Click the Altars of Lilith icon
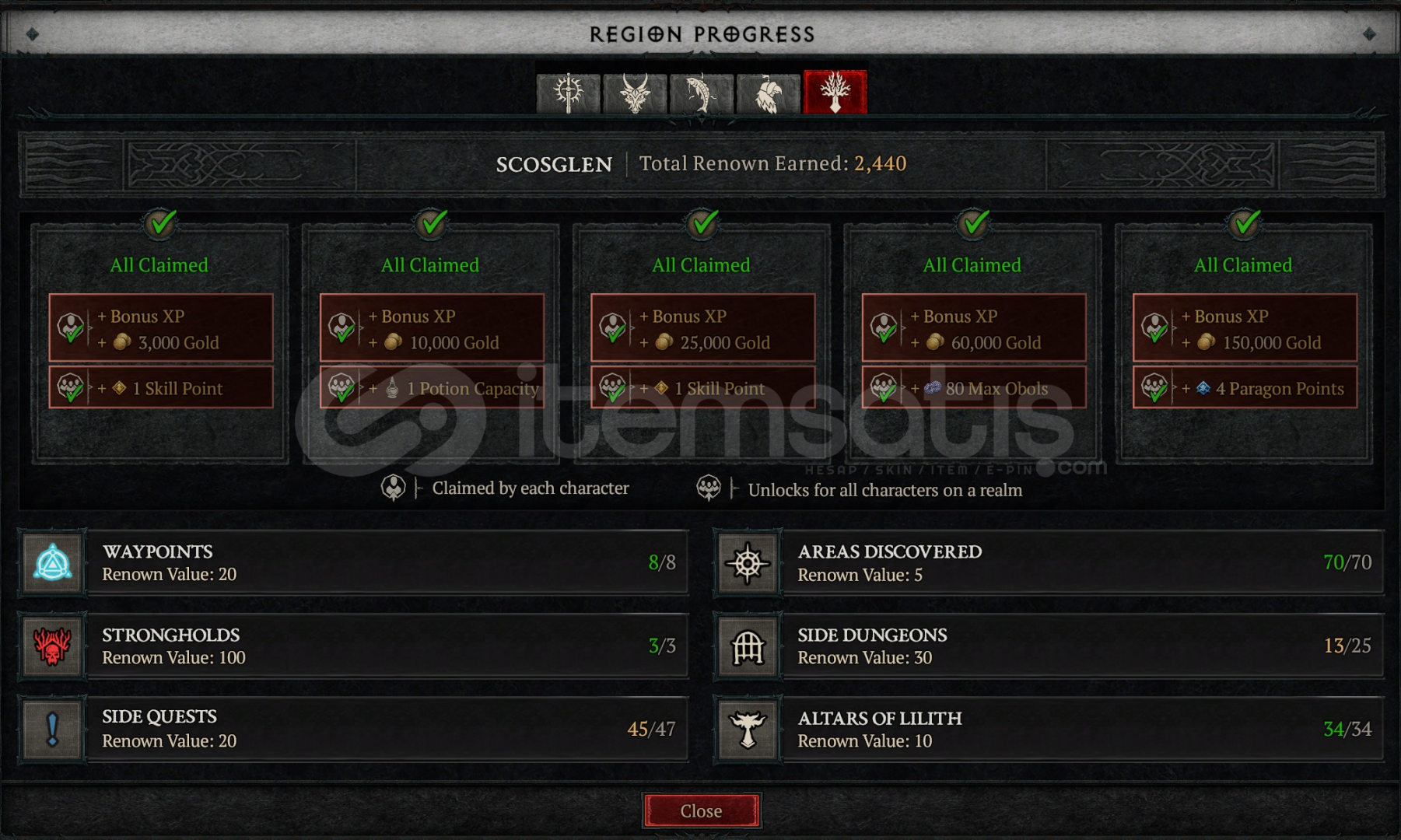 coord(748,729)
